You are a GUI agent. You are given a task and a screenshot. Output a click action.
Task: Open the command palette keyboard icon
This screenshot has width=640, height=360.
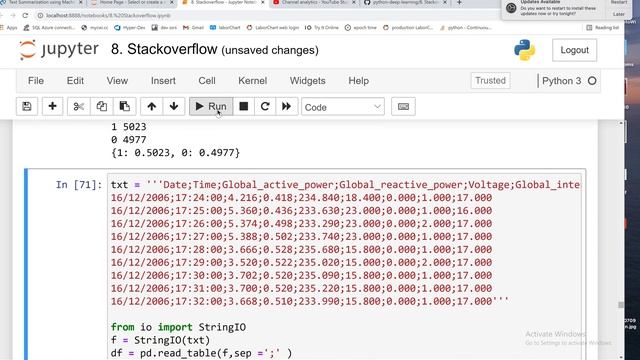[x=403, y=107]
